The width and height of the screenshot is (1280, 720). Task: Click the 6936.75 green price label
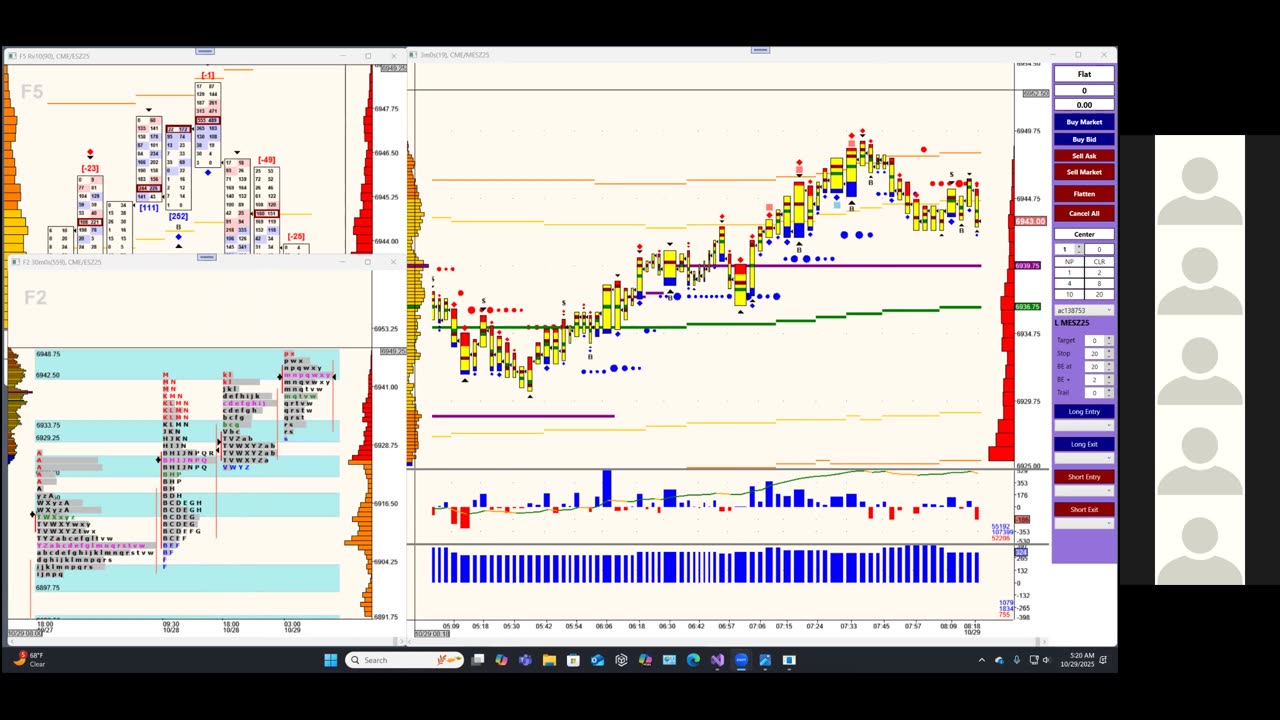pos(1029,307)
